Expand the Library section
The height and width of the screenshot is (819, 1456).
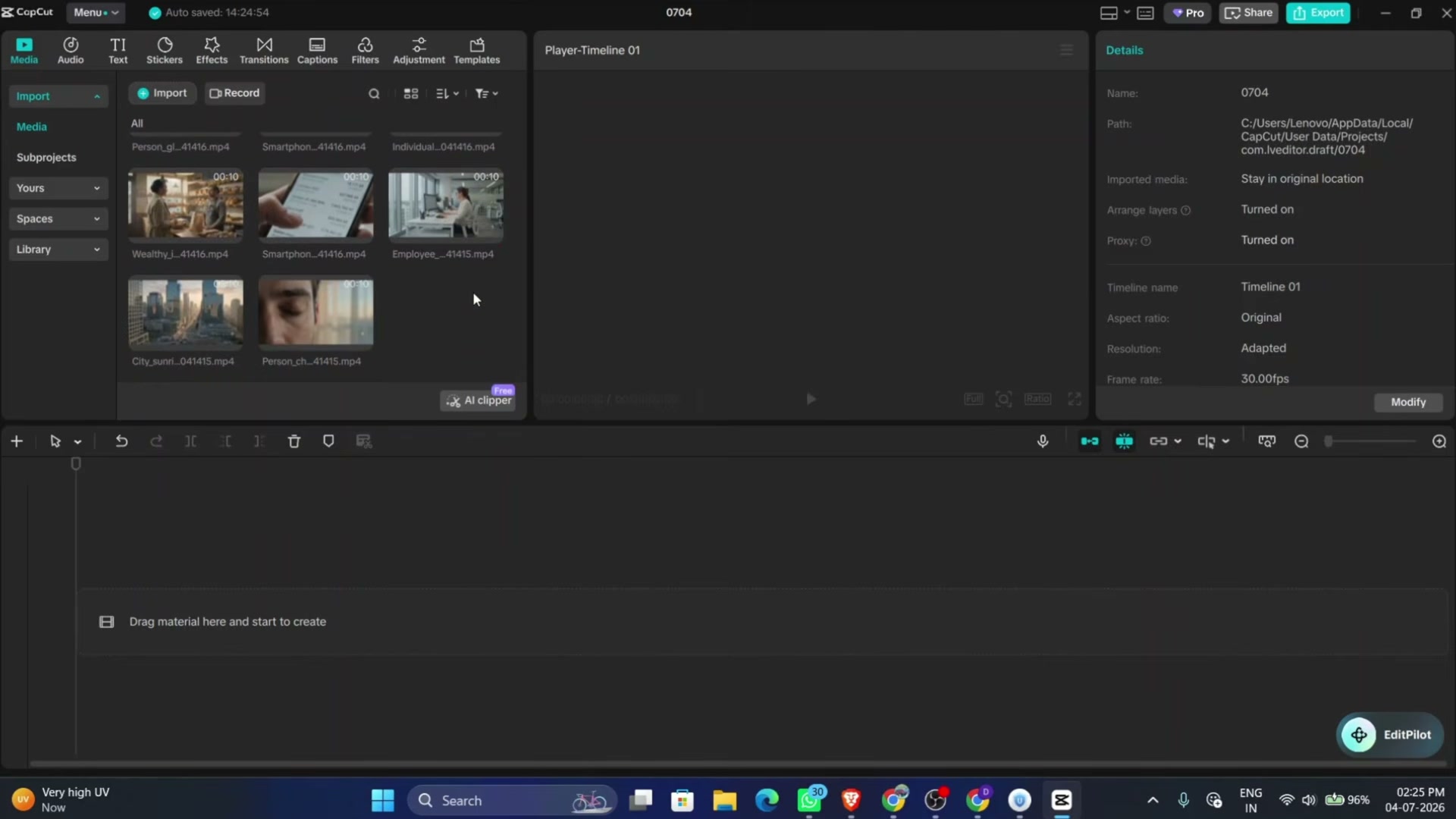(x=58, y=249)
